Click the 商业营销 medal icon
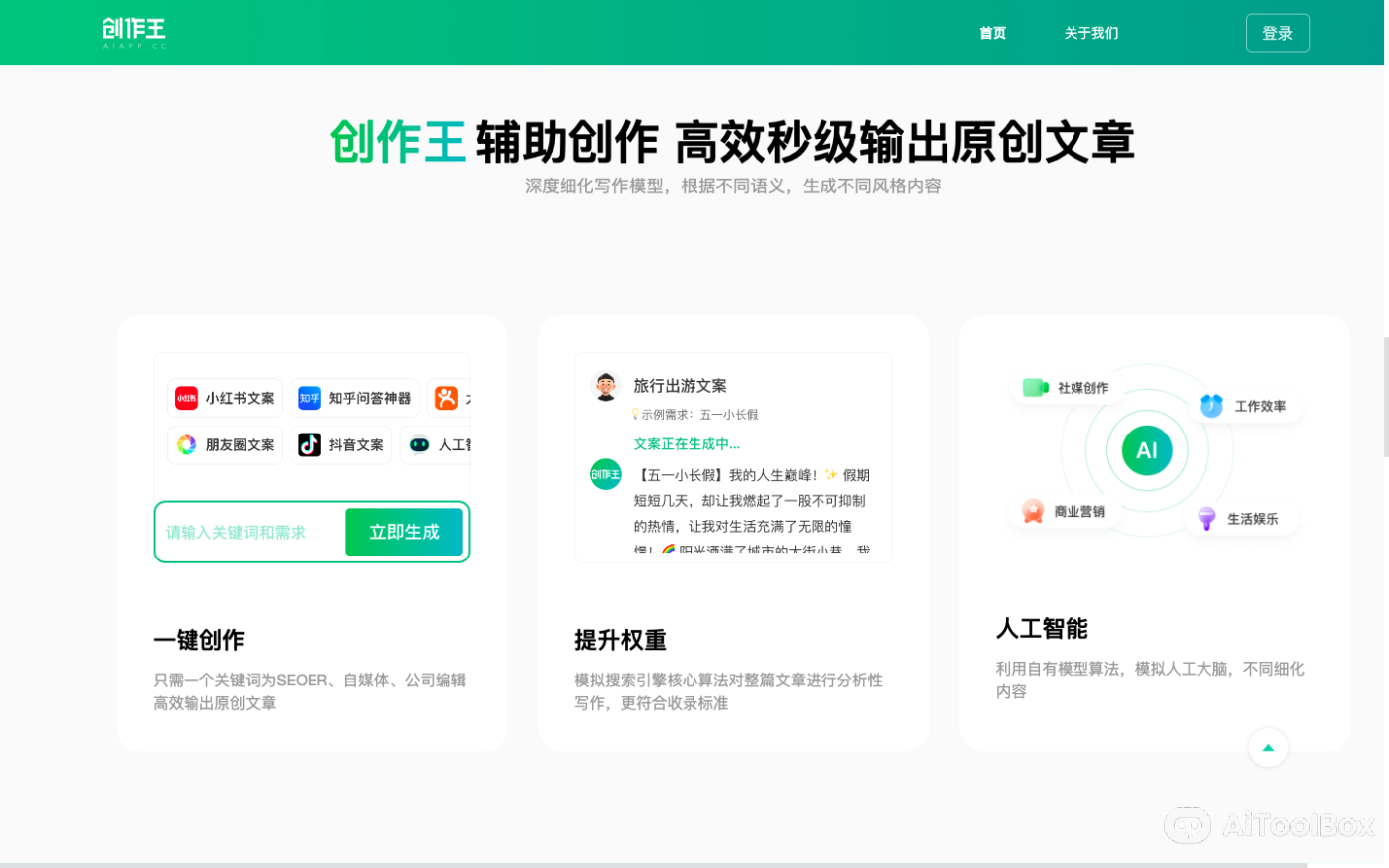The height and width of the screenshot is (868, 1389). point(1033,511)
